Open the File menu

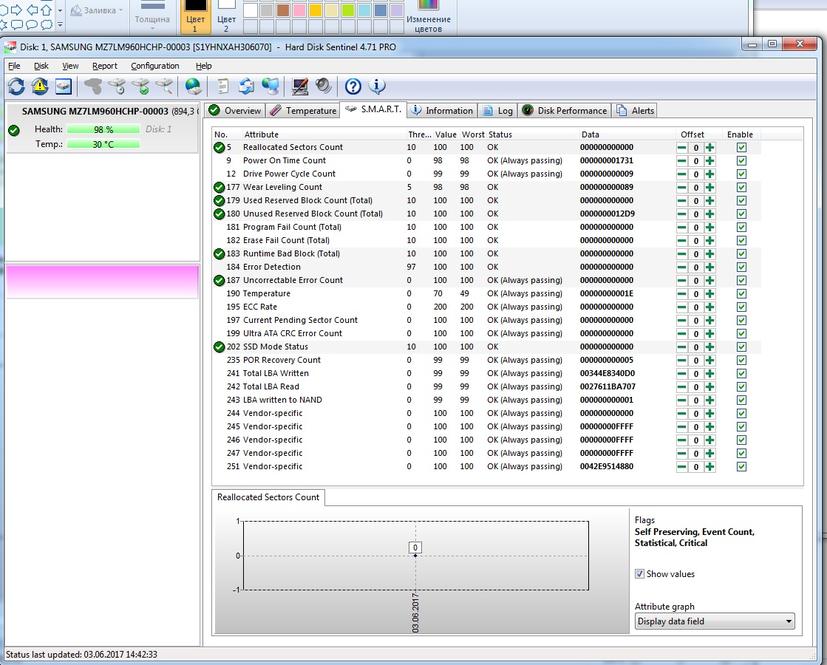point(14,66)
